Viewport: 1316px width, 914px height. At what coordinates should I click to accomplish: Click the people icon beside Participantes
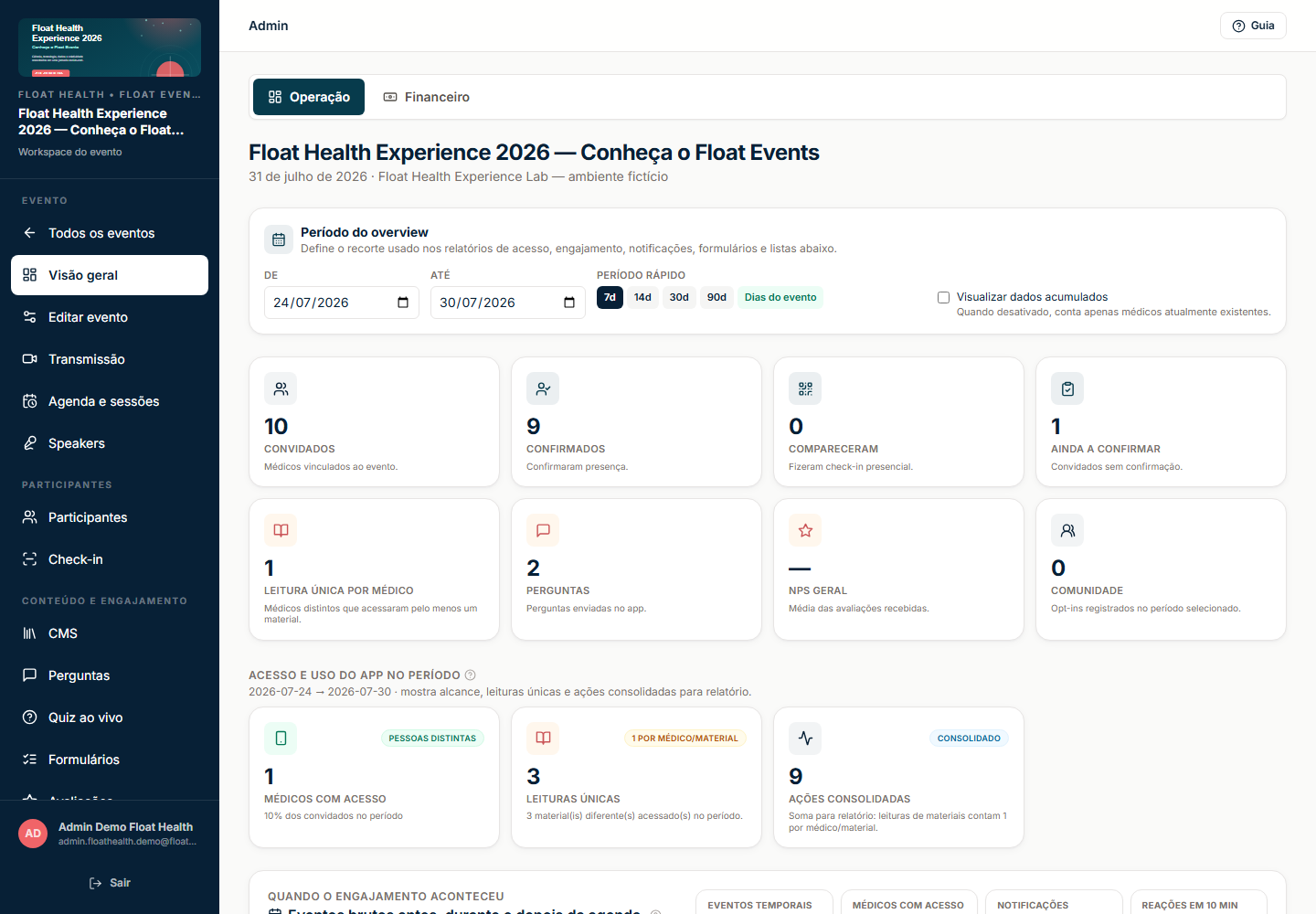pyautogui.click(x=30, y=517)
